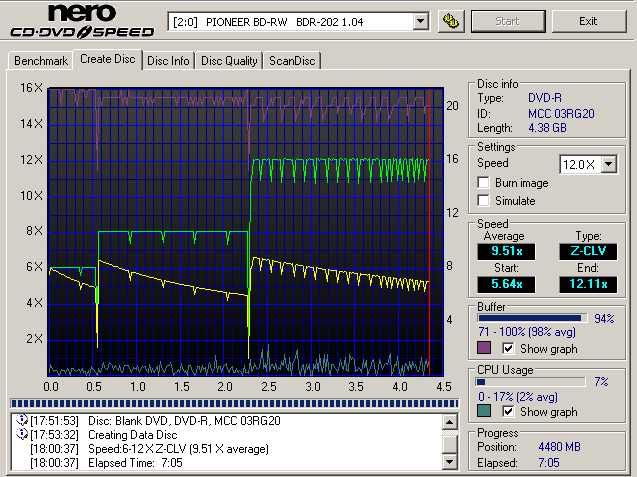Click the Buffer level progress bar
Image resolution: width=637 pixels, height=477 pixels.
click(x=532, y=318)
